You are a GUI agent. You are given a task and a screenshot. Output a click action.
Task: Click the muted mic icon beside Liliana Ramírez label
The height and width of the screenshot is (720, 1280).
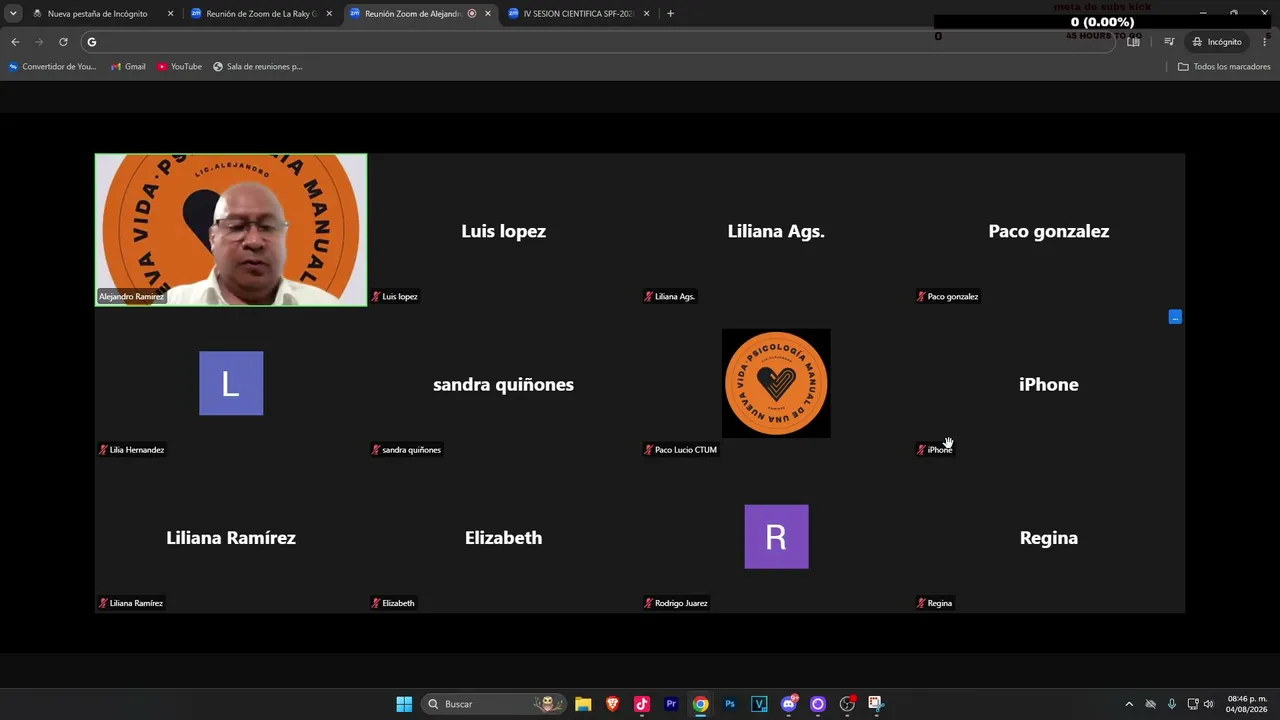point(103,603)
